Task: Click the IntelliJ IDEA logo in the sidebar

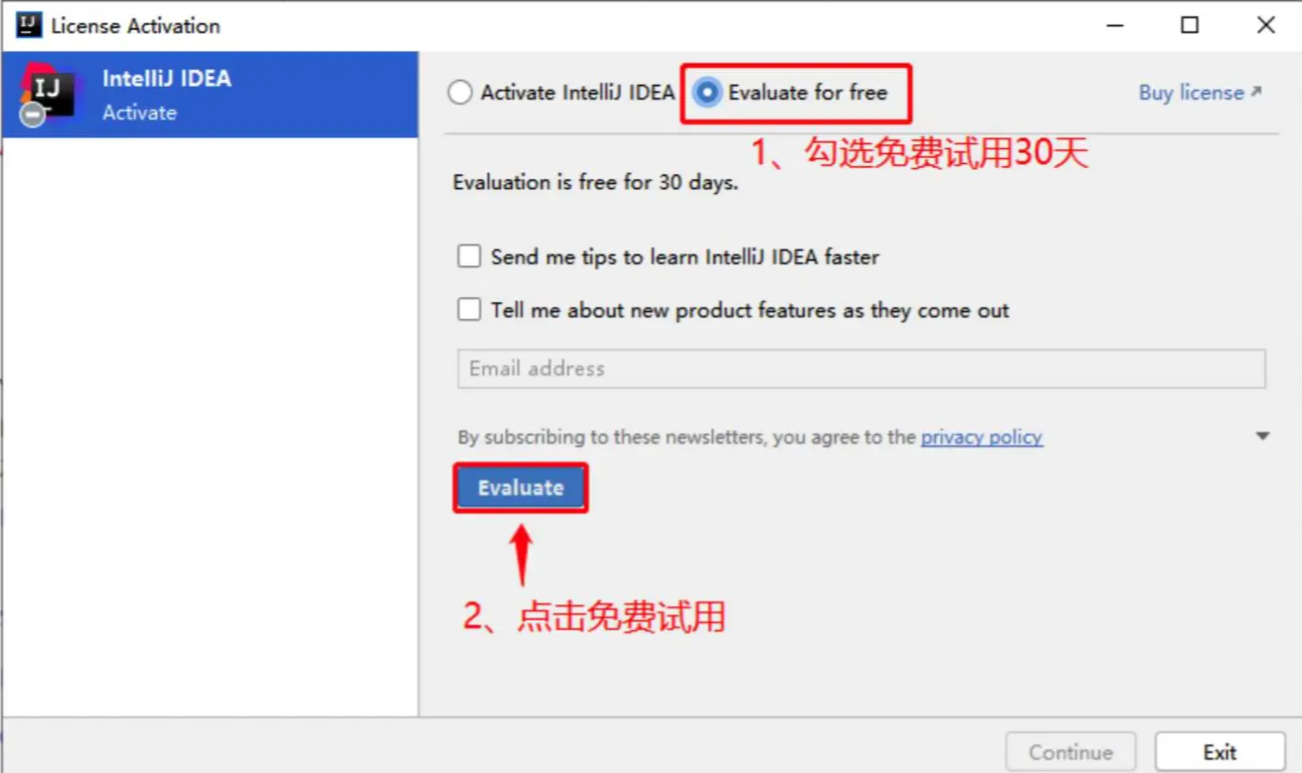Action: click(x=47, y=93)
